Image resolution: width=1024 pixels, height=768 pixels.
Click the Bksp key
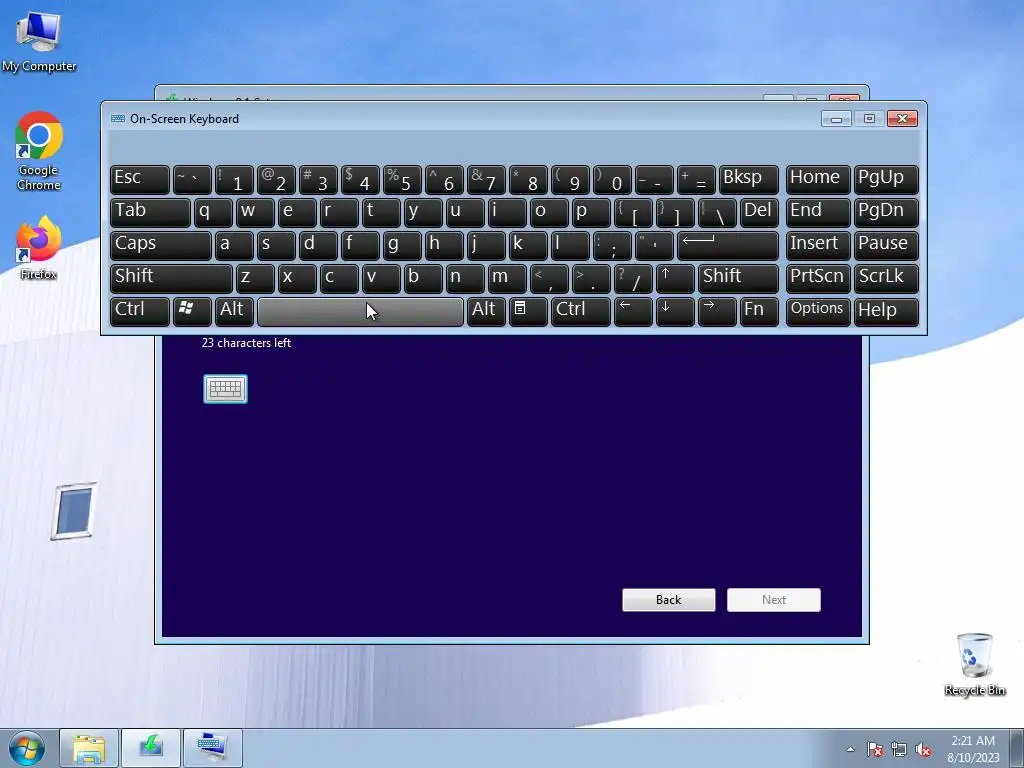coord(748,180)
